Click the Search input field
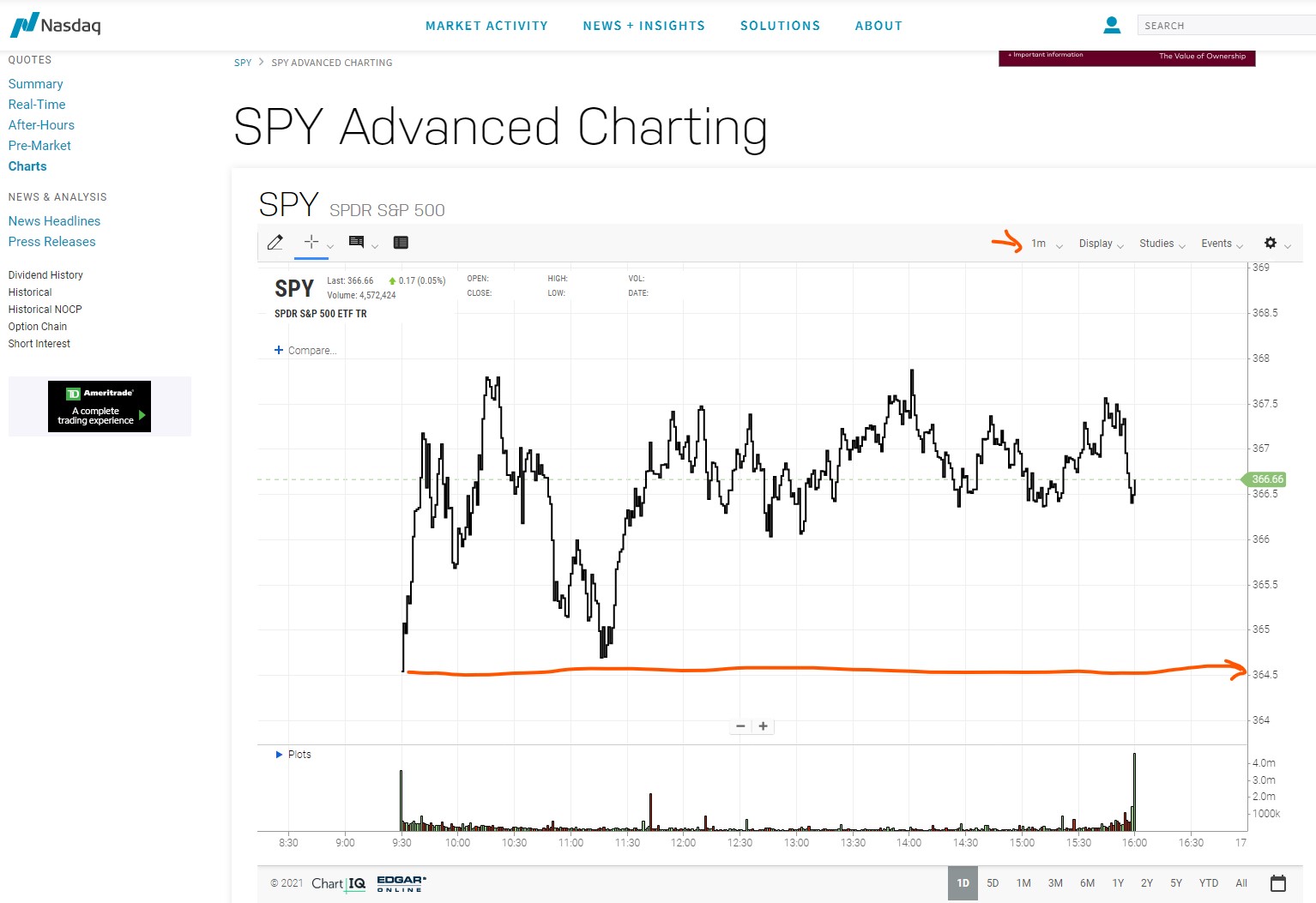The height and width of the screenshot is (903, 1316). [x=1227, y=26]
